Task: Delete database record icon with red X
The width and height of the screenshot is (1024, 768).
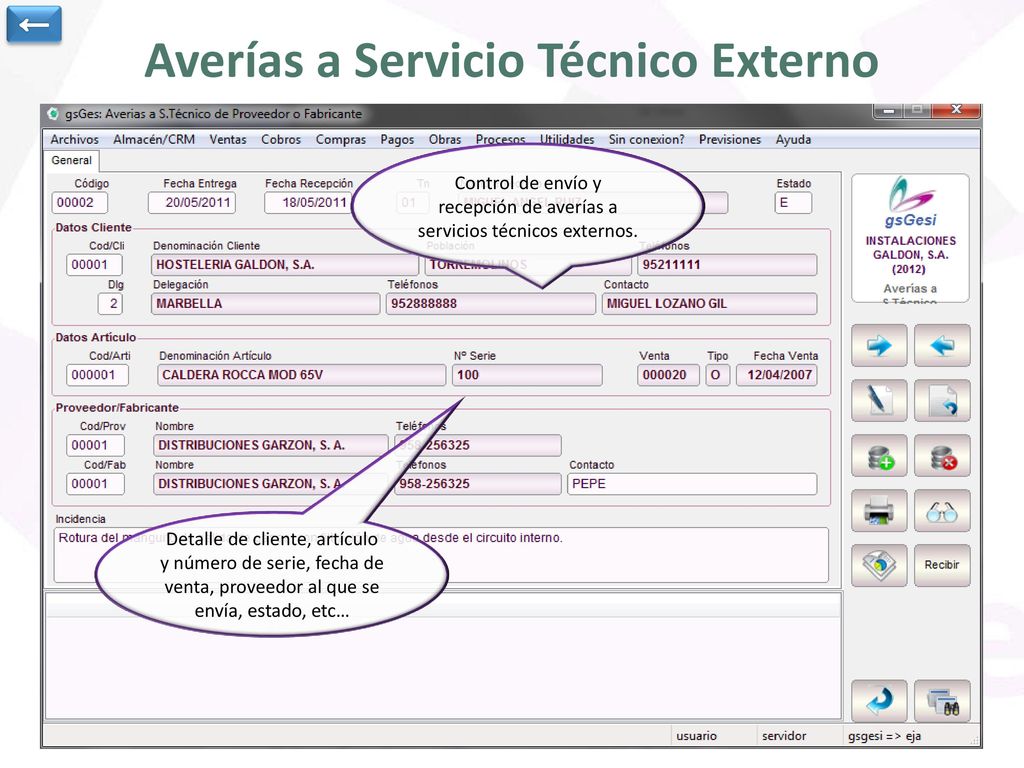Action: (x=942, y=455)
